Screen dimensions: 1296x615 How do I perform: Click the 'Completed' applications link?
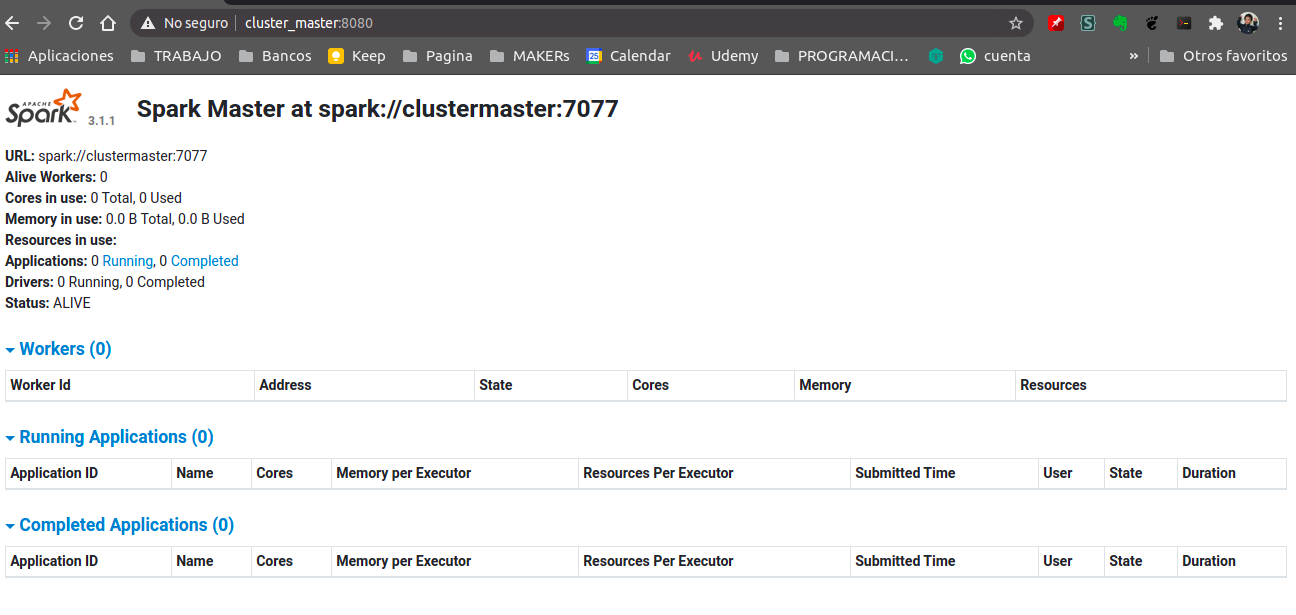click(204, 261)
